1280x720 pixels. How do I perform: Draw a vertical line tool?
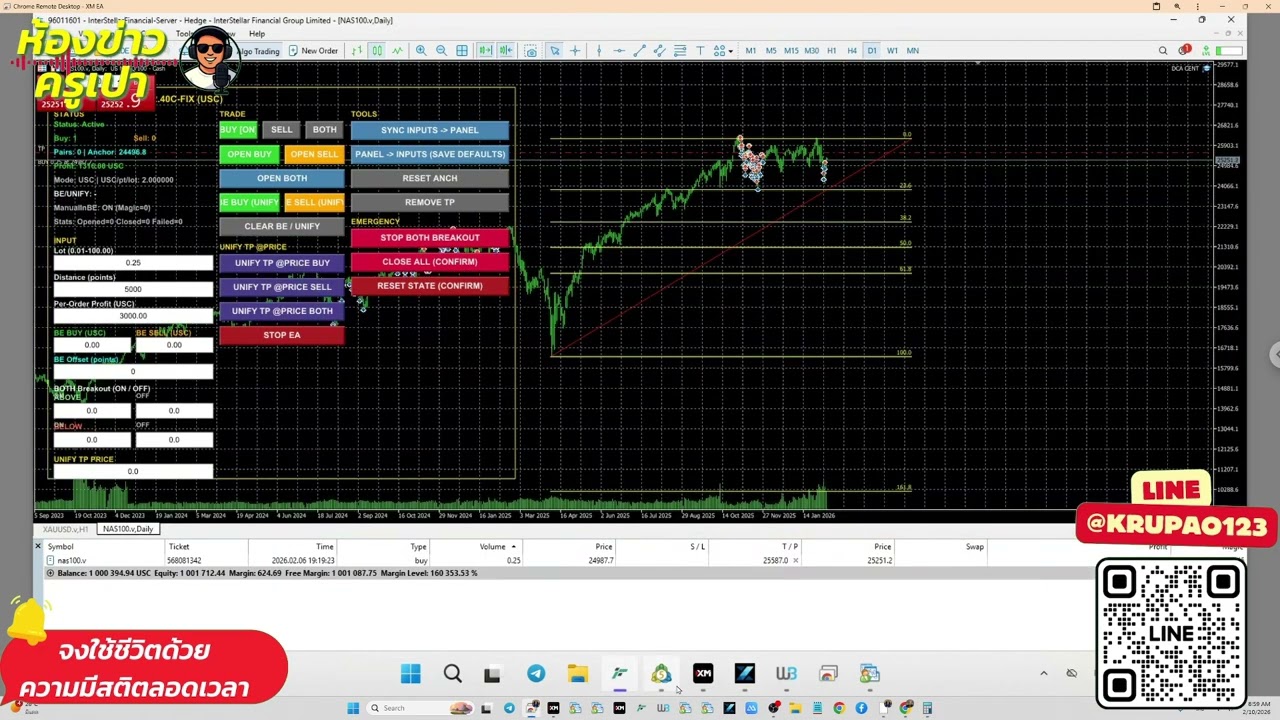599,51
